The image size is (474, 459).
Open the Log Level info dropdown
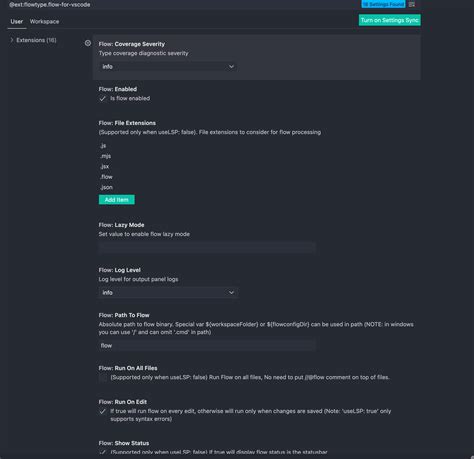[x=168, y=293]
